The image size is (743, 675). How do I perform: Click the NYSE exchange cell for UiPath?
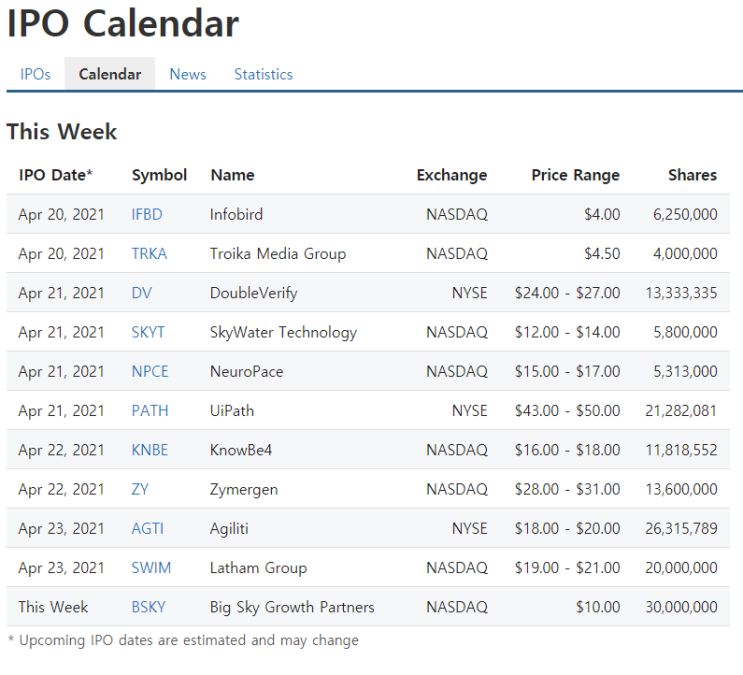tap(470, 411)
